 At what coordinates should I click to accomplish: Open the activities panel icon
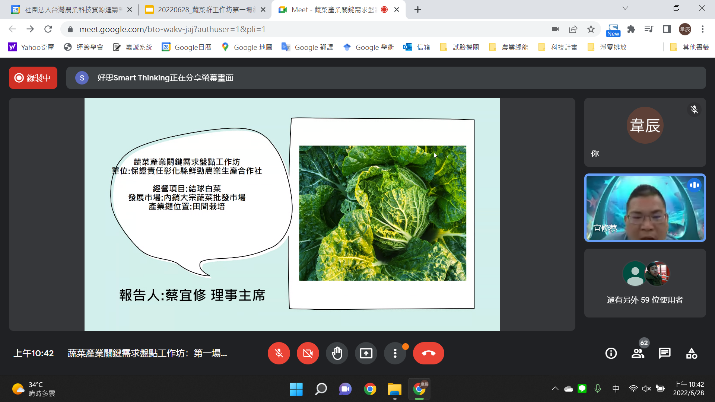point(690,353)
